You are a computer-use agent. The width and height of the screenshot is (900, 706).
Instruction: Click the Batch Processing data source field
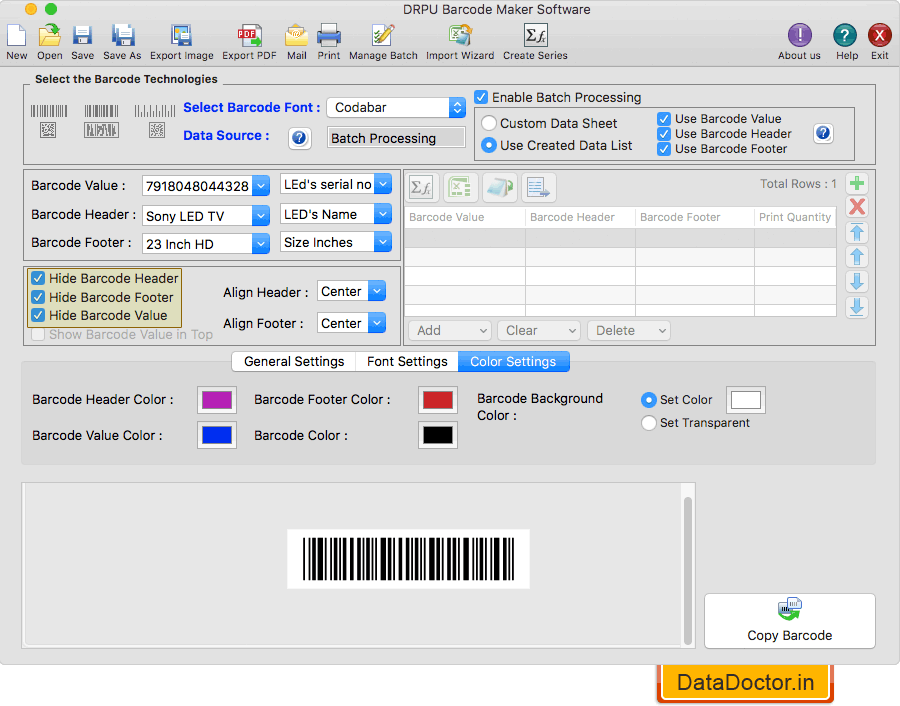[x=396, y=138]
